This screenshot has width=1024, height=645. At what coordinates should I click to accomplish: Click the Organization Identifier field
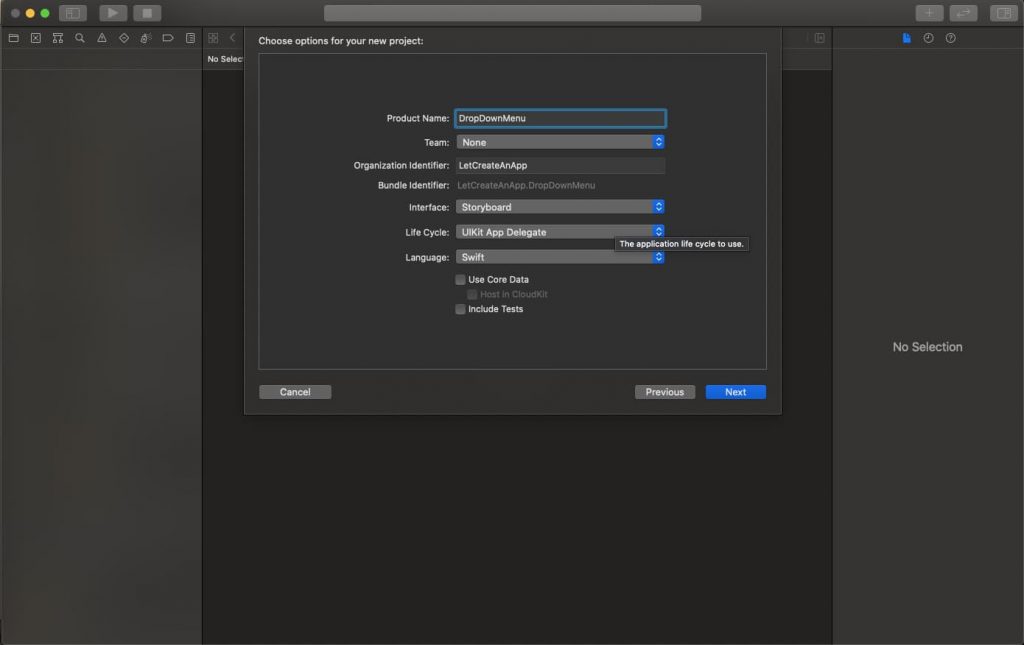(560, 165)
